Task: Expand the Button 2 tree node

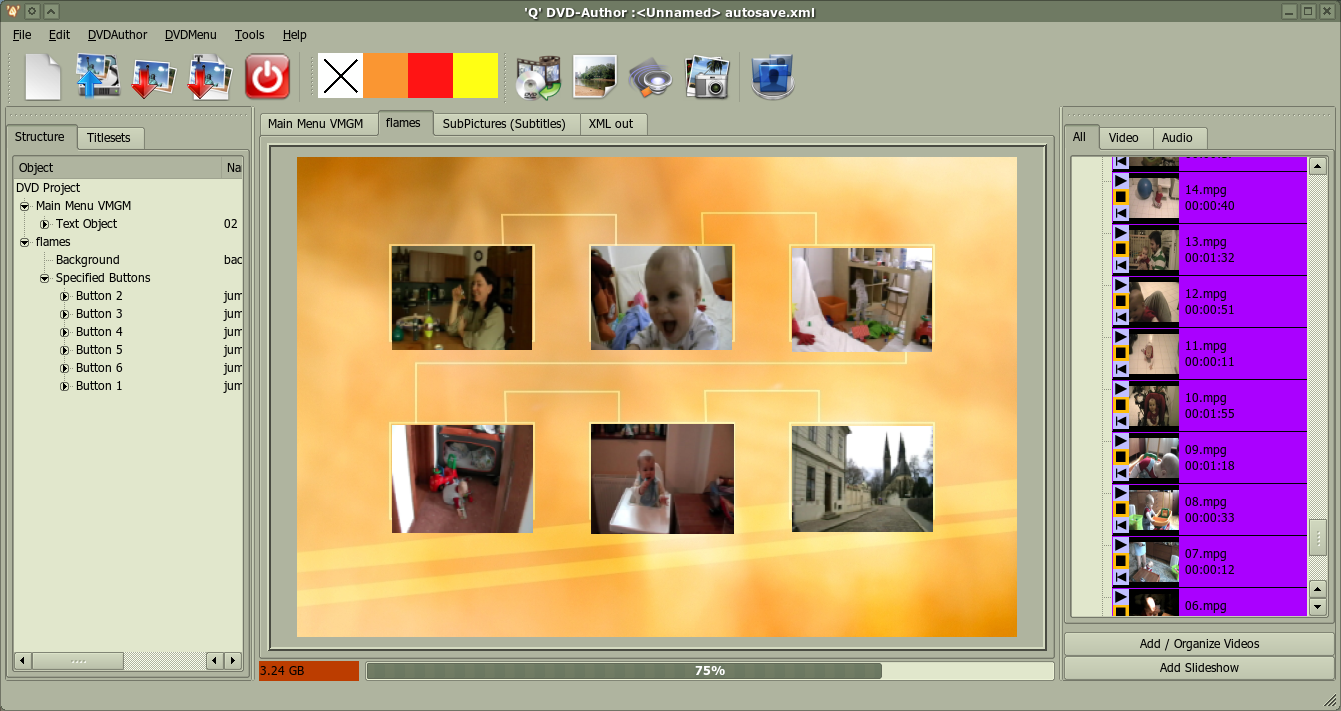Action: [x=65, y=296]
